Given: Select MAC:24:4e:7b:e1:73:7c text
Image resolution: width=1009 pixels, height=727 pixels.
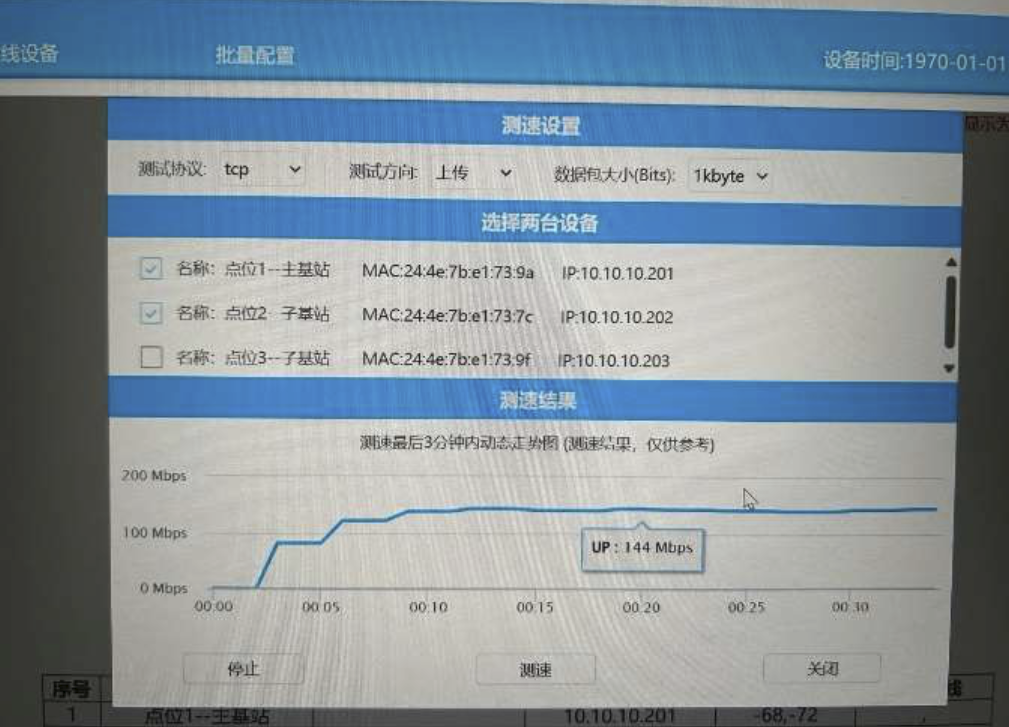Looking at the screenshot, I should pos(447,315).
